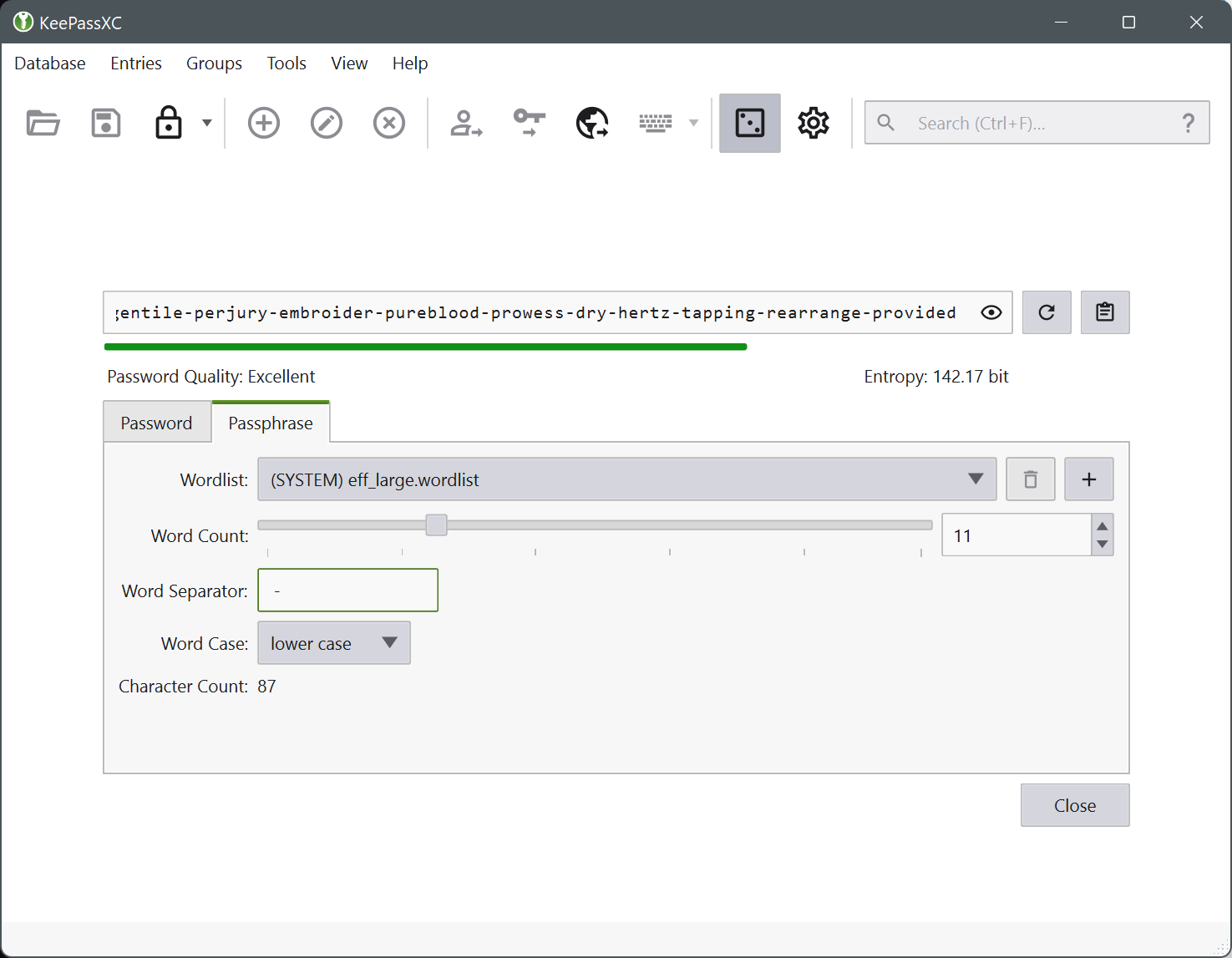This screenshot has height=958, width=1232.
Task: Open the Settings gear icon
Action: [814, 124]
